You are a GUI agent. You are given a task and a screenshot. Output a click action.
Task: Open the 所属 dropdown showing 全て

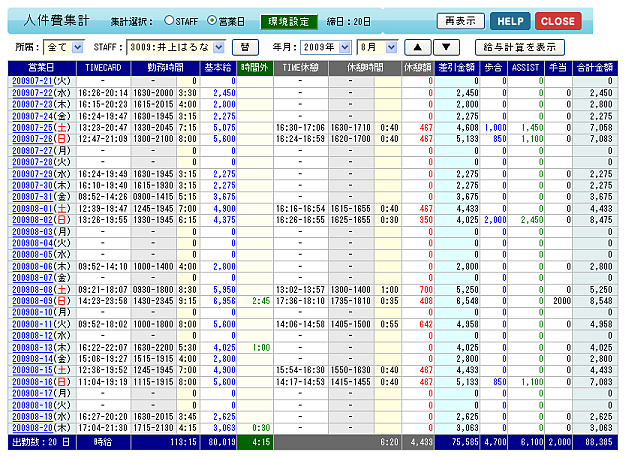(64, 47)
